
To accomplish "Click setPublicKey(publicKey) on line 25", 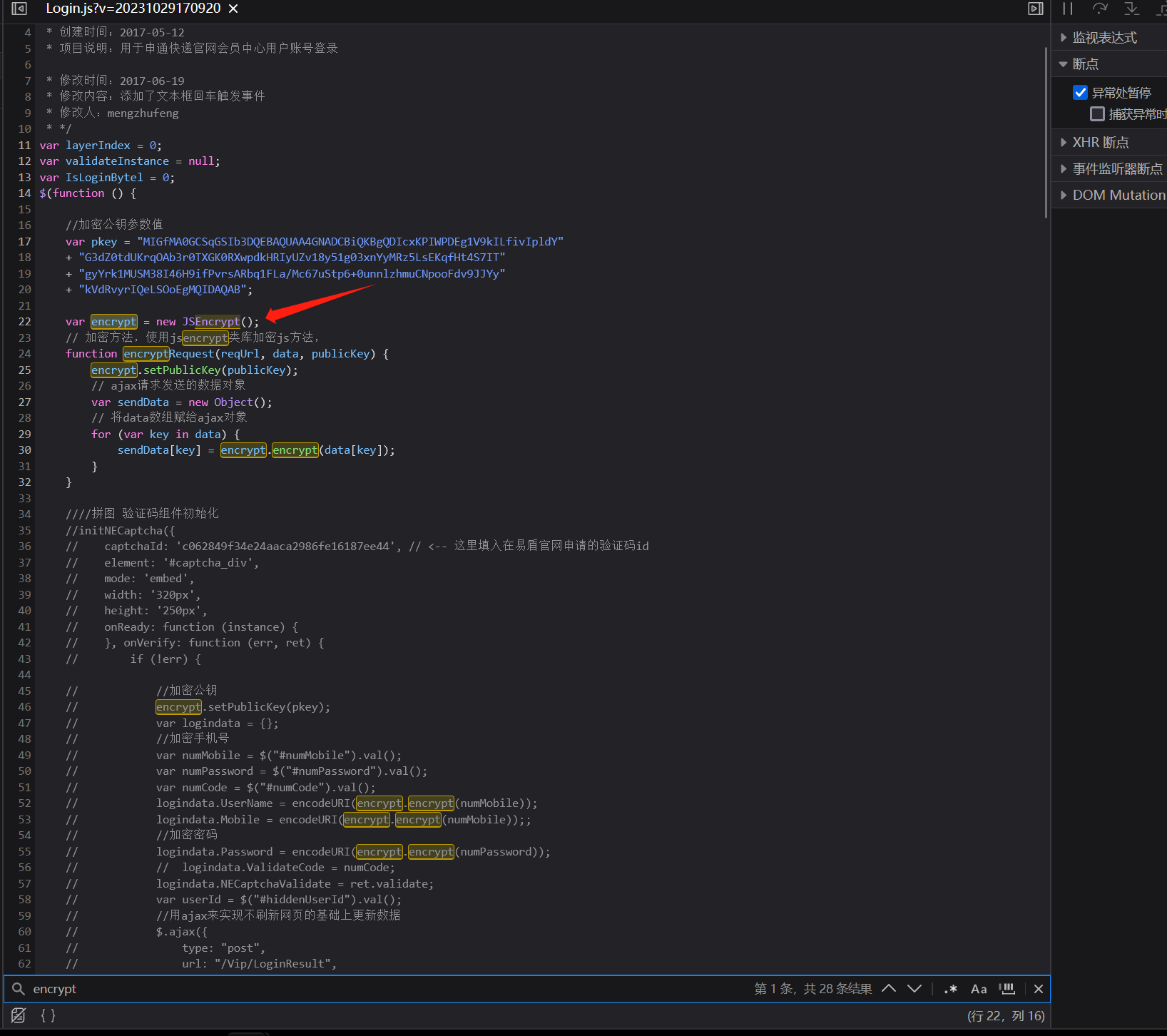I will [218, 370].
